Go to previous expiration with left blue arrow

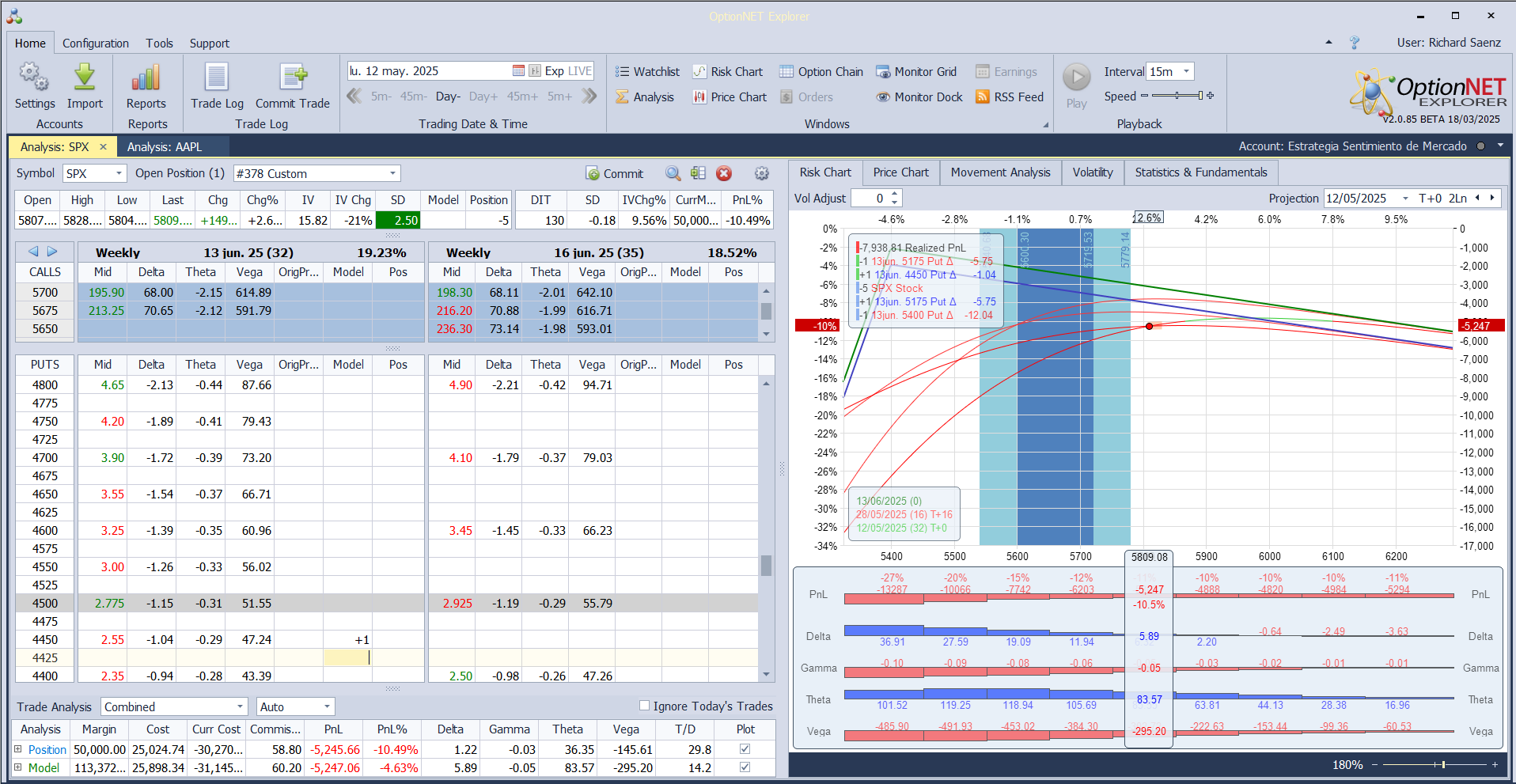coord(33,252)
